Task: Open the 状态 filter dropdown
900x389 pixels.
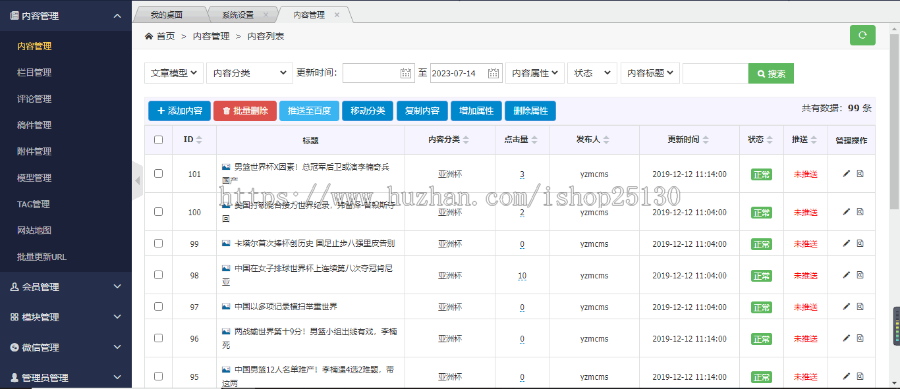Action: click(592, 73)
